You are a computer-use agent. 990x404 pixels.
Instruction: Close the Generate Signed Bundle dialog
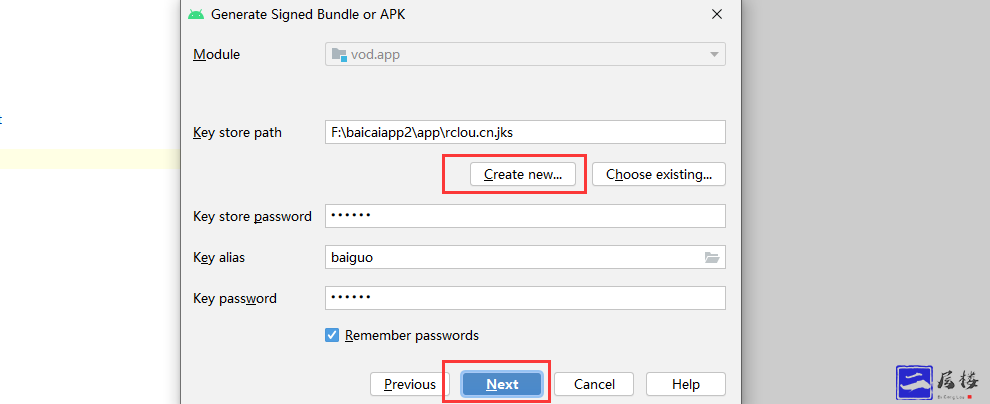(x=717, y=14)
